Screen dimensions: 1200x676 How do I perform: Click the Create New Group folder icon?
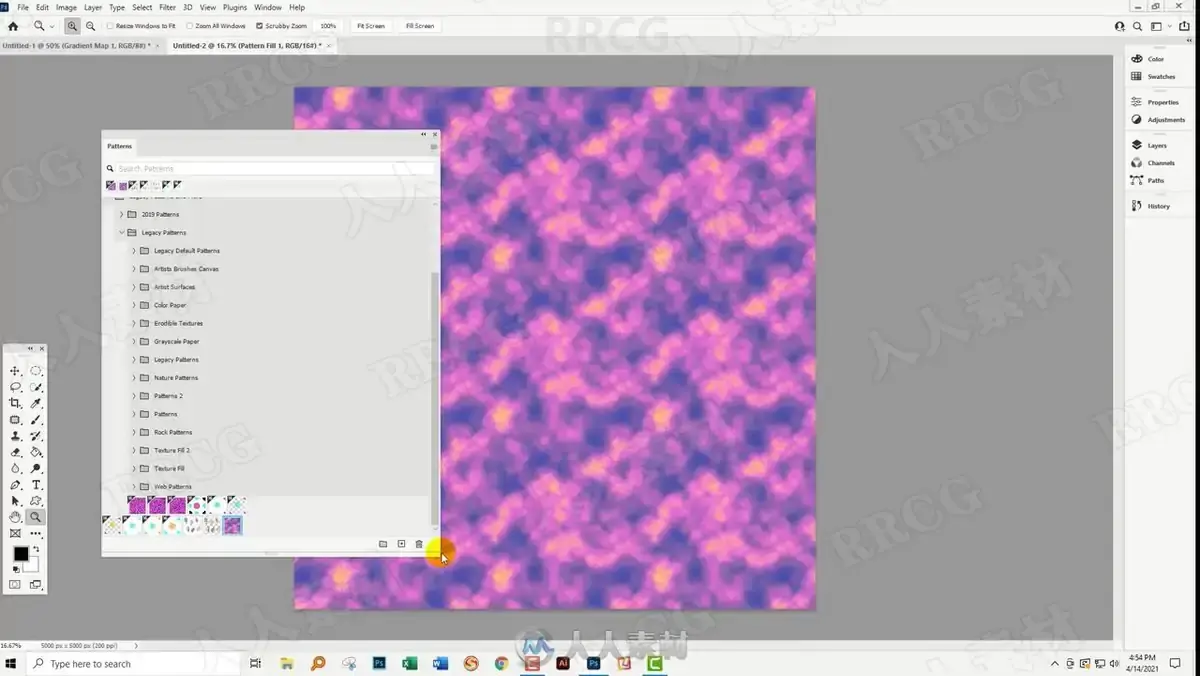click(383, 544)
